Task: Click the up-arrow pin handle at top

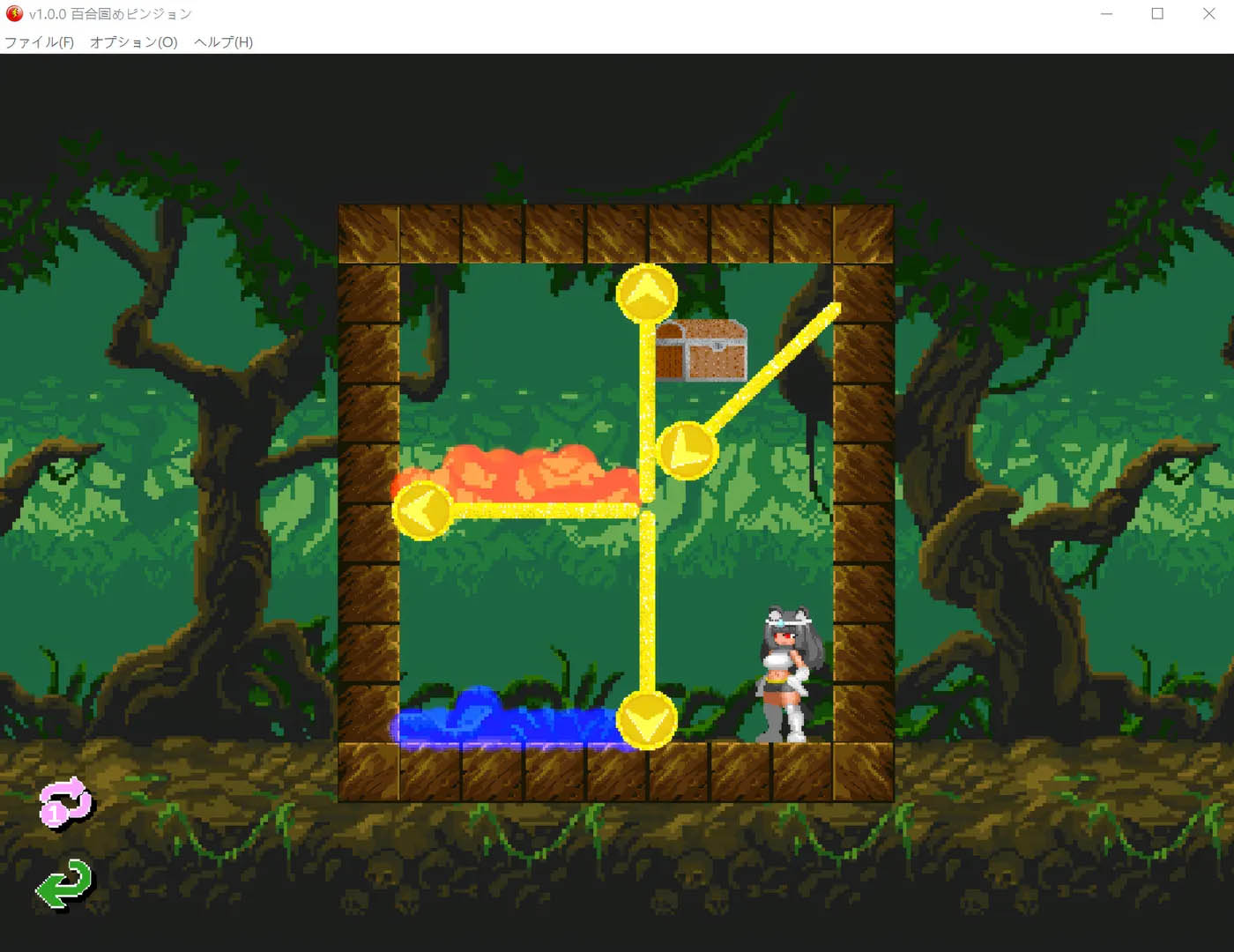Action: (x=647, y=294)
